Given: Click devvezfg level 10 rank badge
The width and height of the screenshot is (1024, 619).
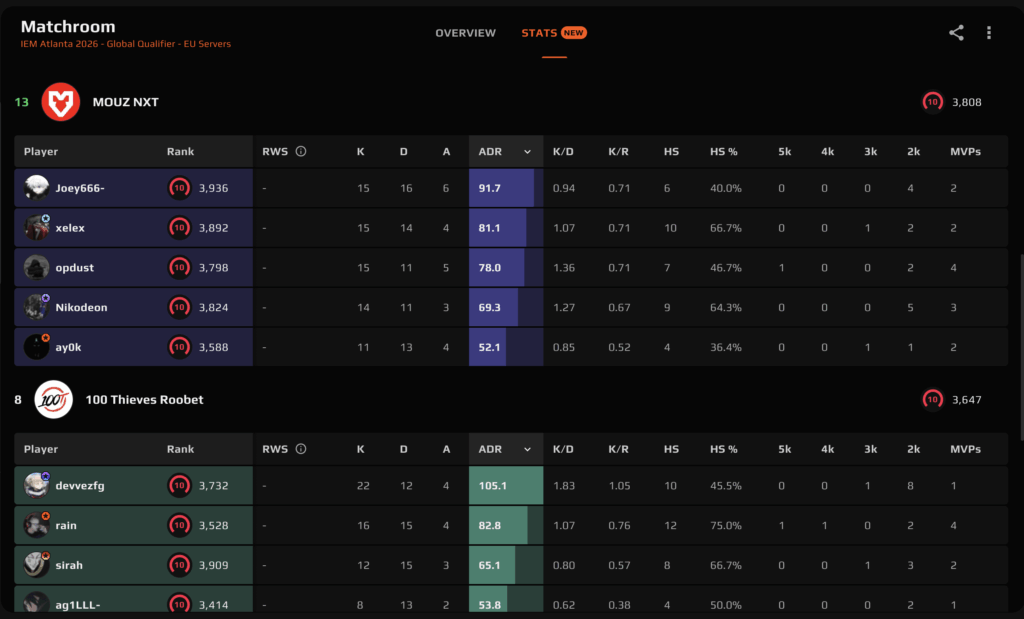Looking at the screenshot, I should click(180, 486).
